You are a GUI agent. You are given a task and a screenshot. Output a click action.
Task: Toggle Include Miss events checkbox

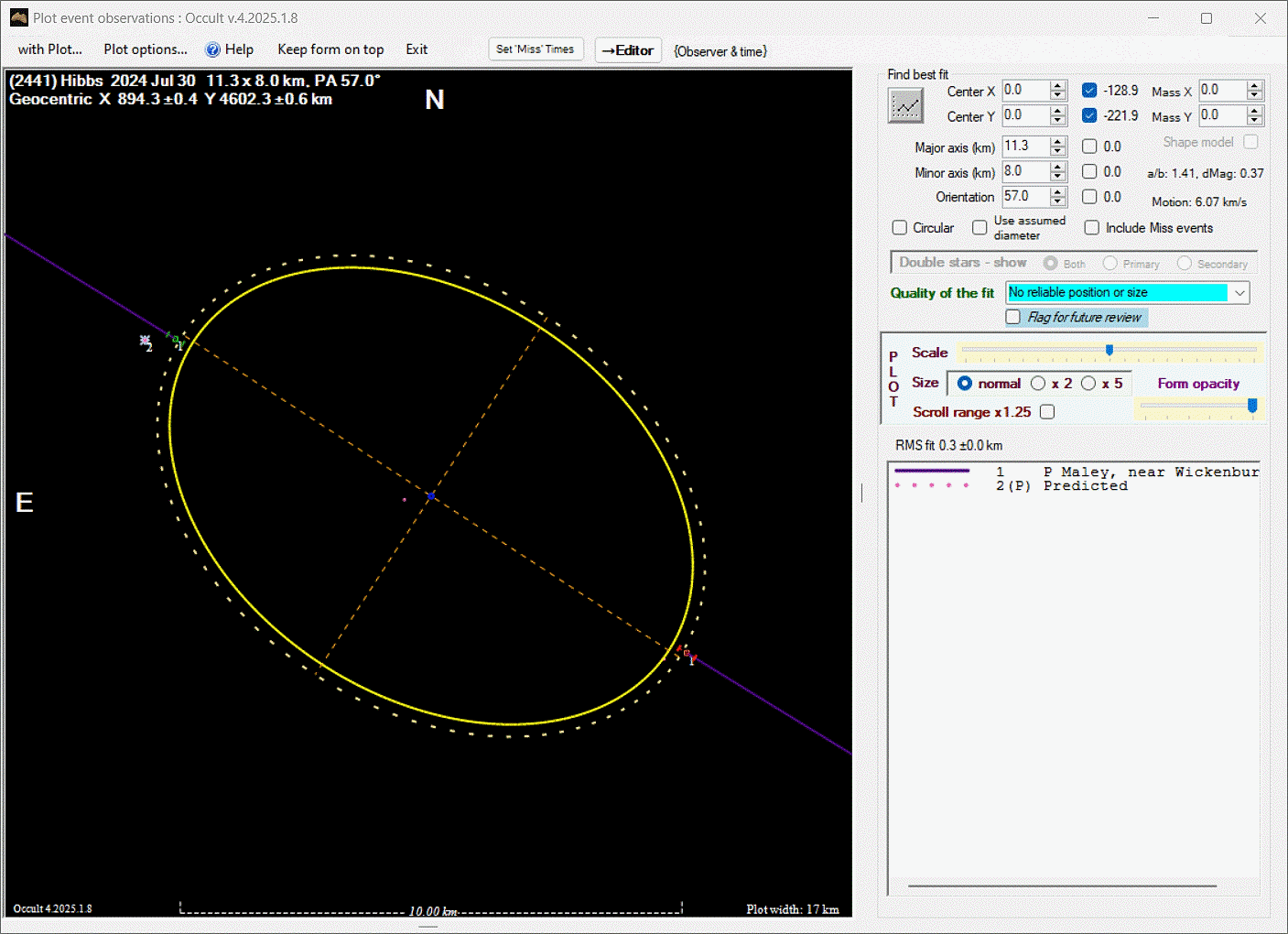click(x=1092, y=228)
